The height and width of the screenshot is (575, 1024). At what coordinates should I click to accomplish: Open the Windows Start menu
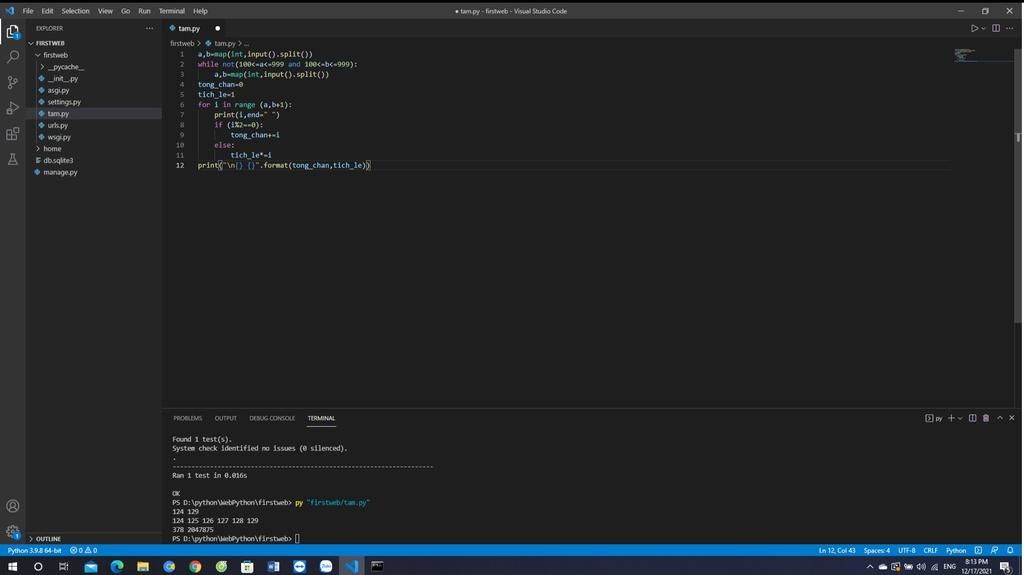[12, 566]
